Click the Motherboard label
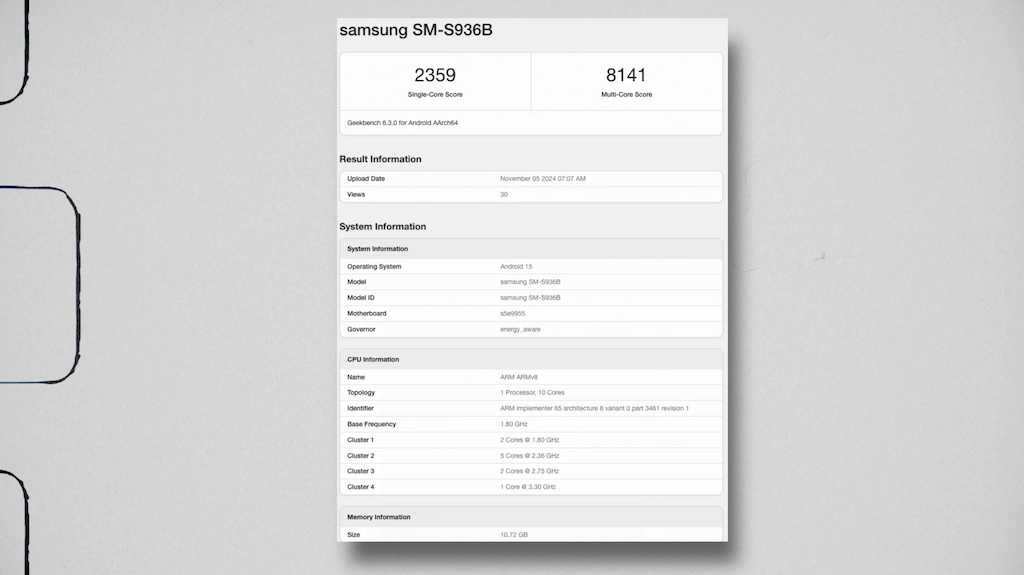Viewport: 1024px width, 575px height. pyautogui.click(x=366, y=314)
